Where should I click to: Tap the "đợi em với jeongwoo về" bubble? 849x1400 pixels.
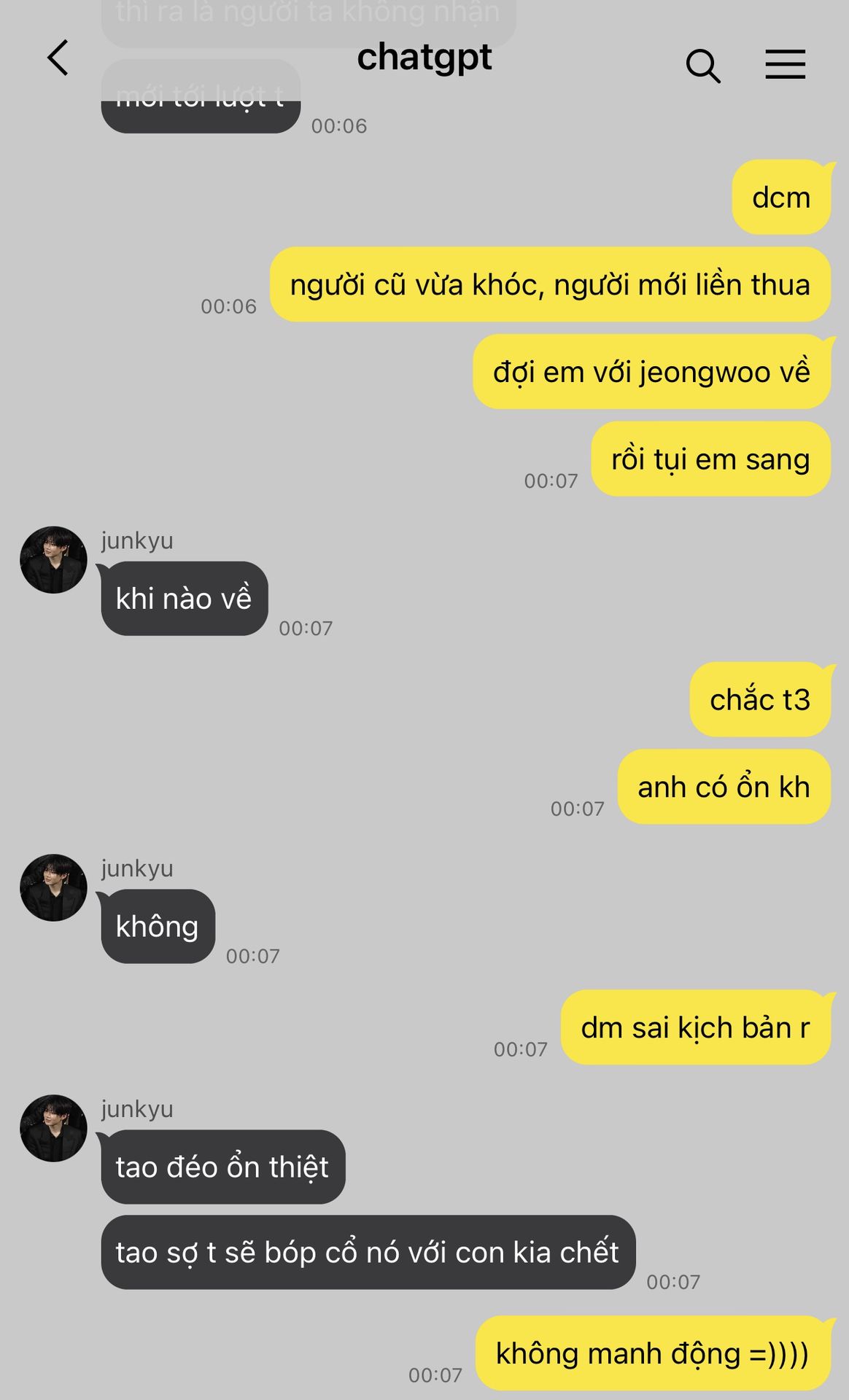[x=652, y=372]
